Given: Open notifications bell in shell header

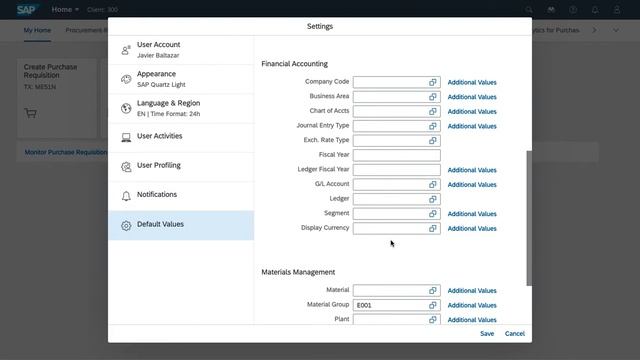Looking at the screenshot, I should pyautogui.click(x=595, y=10).
